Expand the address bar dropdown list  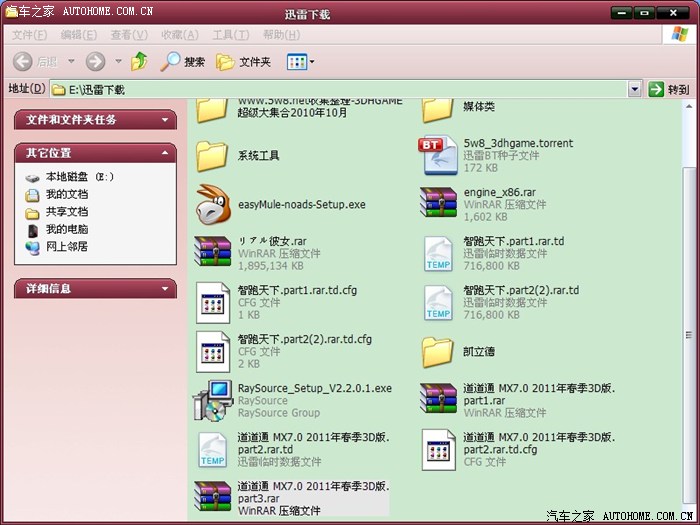[x=634, y=89]
